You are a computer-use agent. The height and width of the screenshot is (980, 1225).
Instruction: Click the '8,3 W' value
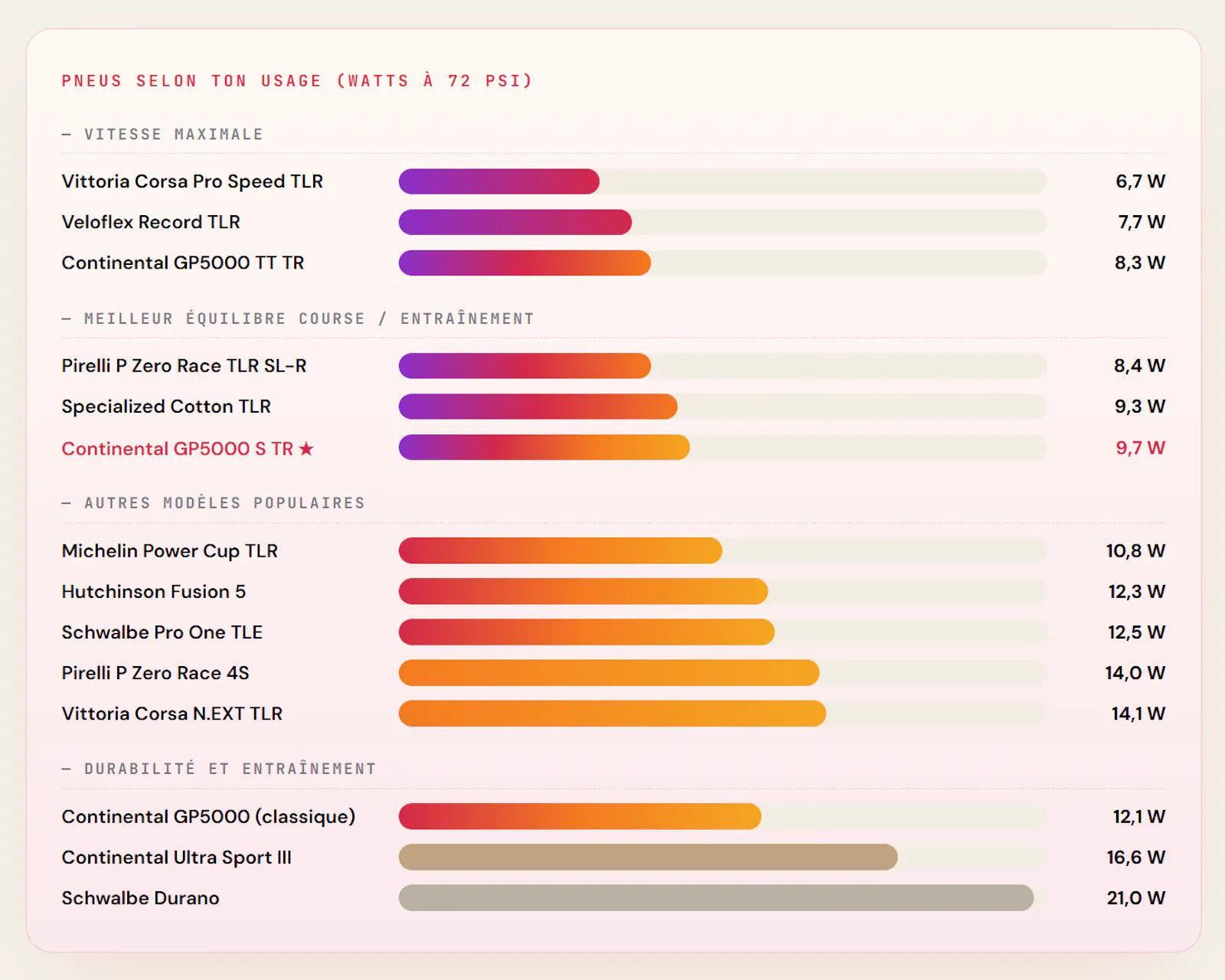tap(1140, 263)
